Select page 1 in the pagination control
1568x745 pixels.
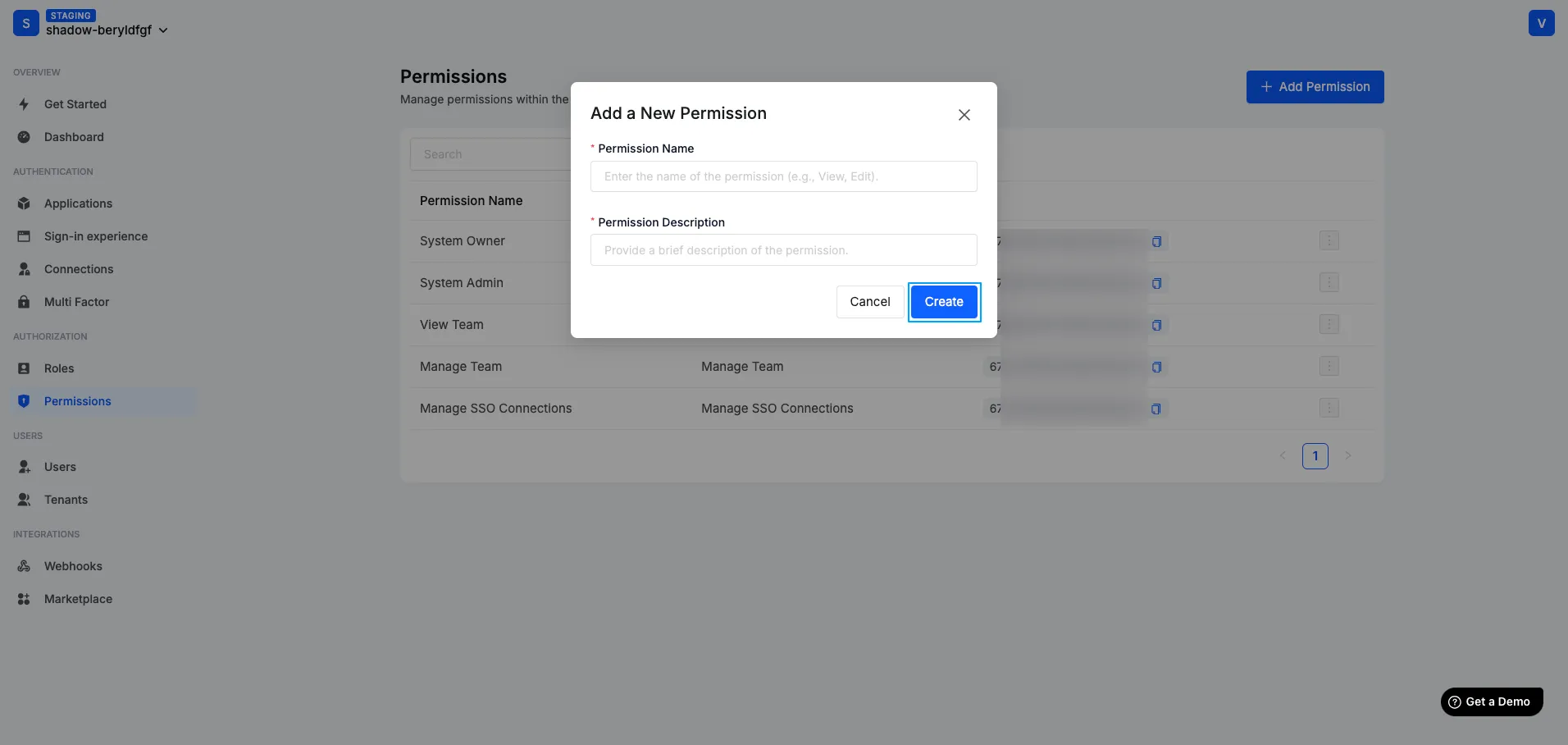[1315, 456]
